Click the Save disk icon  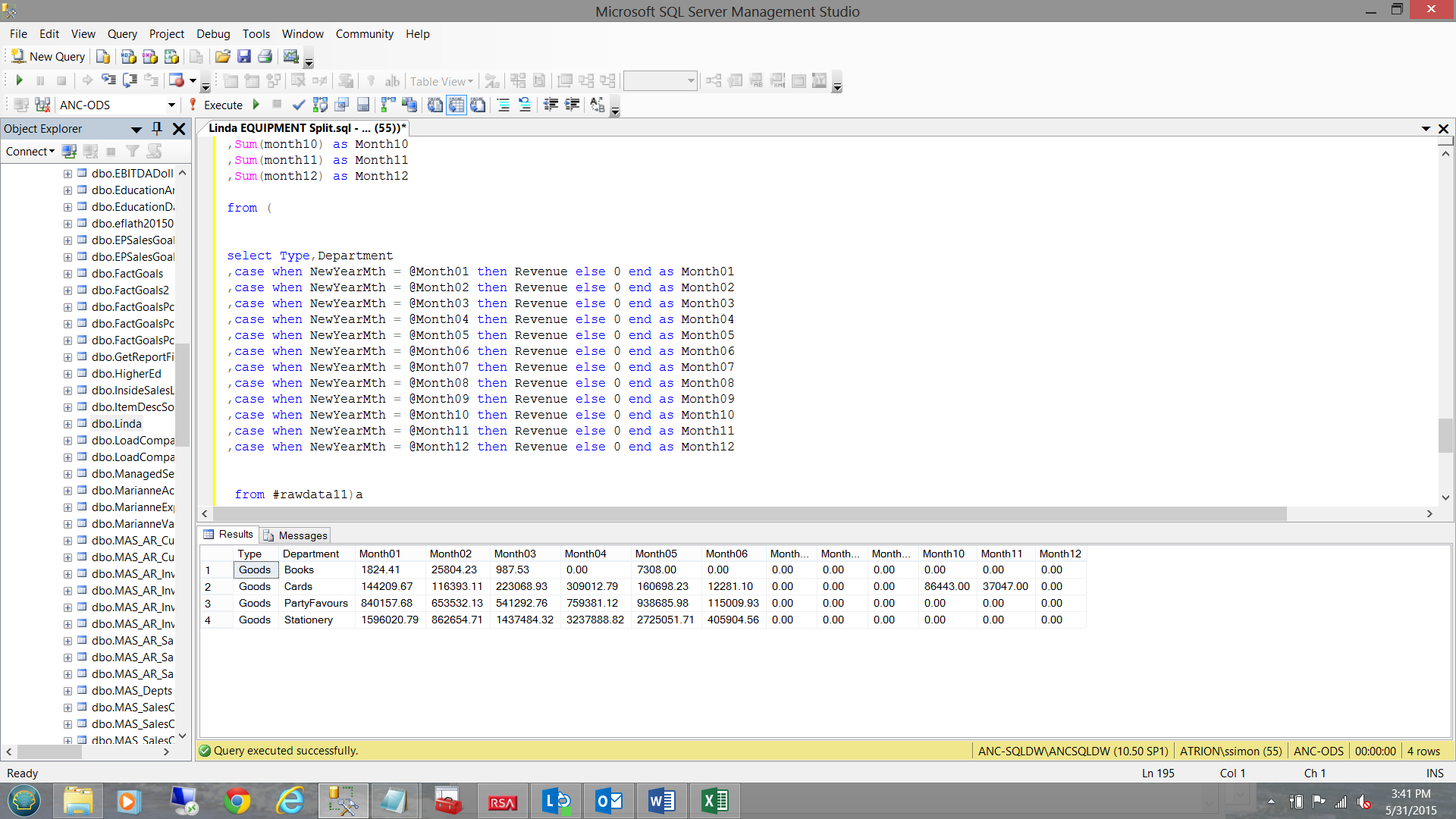point(243,57)
